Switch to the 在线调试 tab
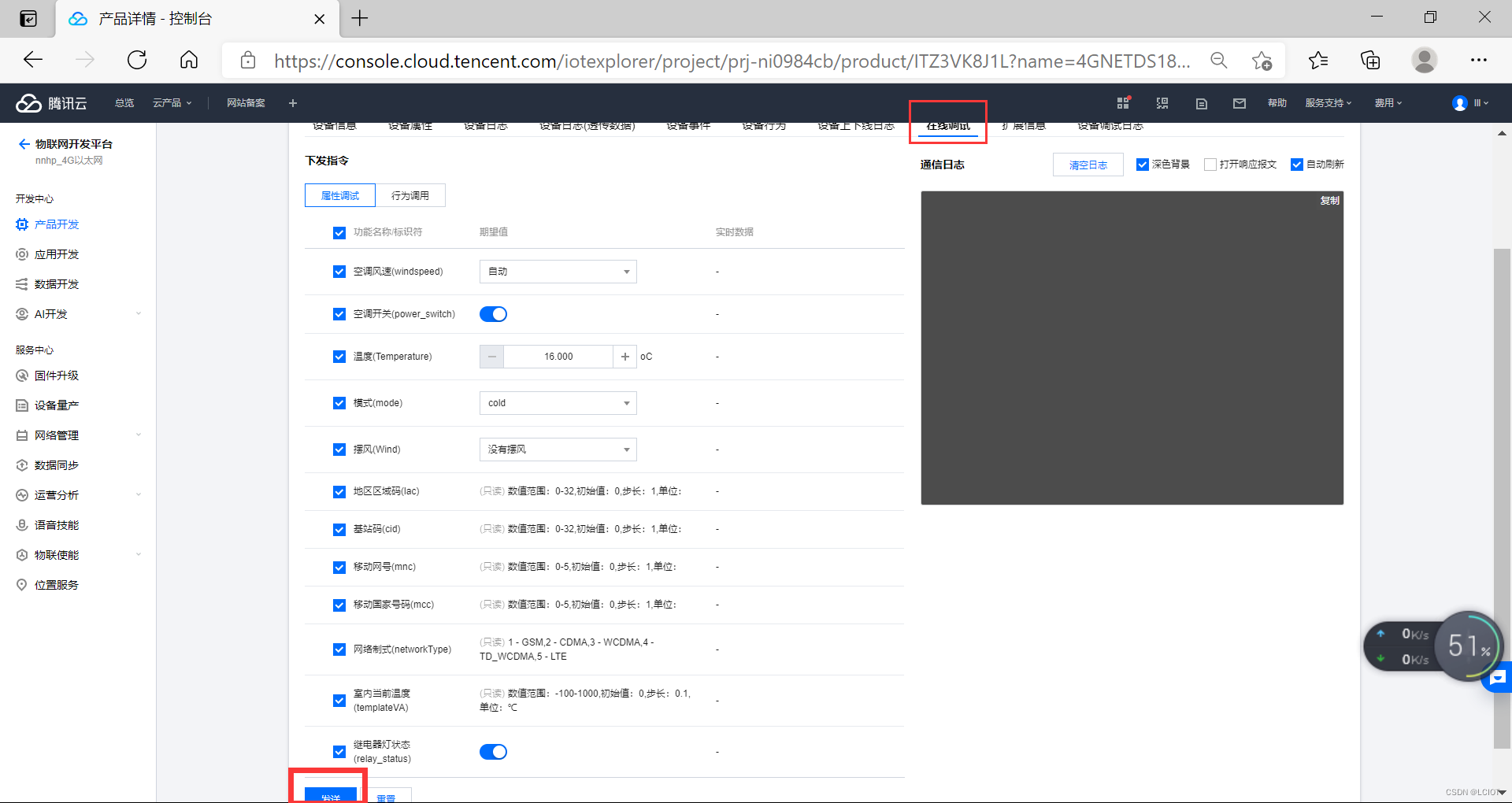1512x803 pixels. click(948, 125)
